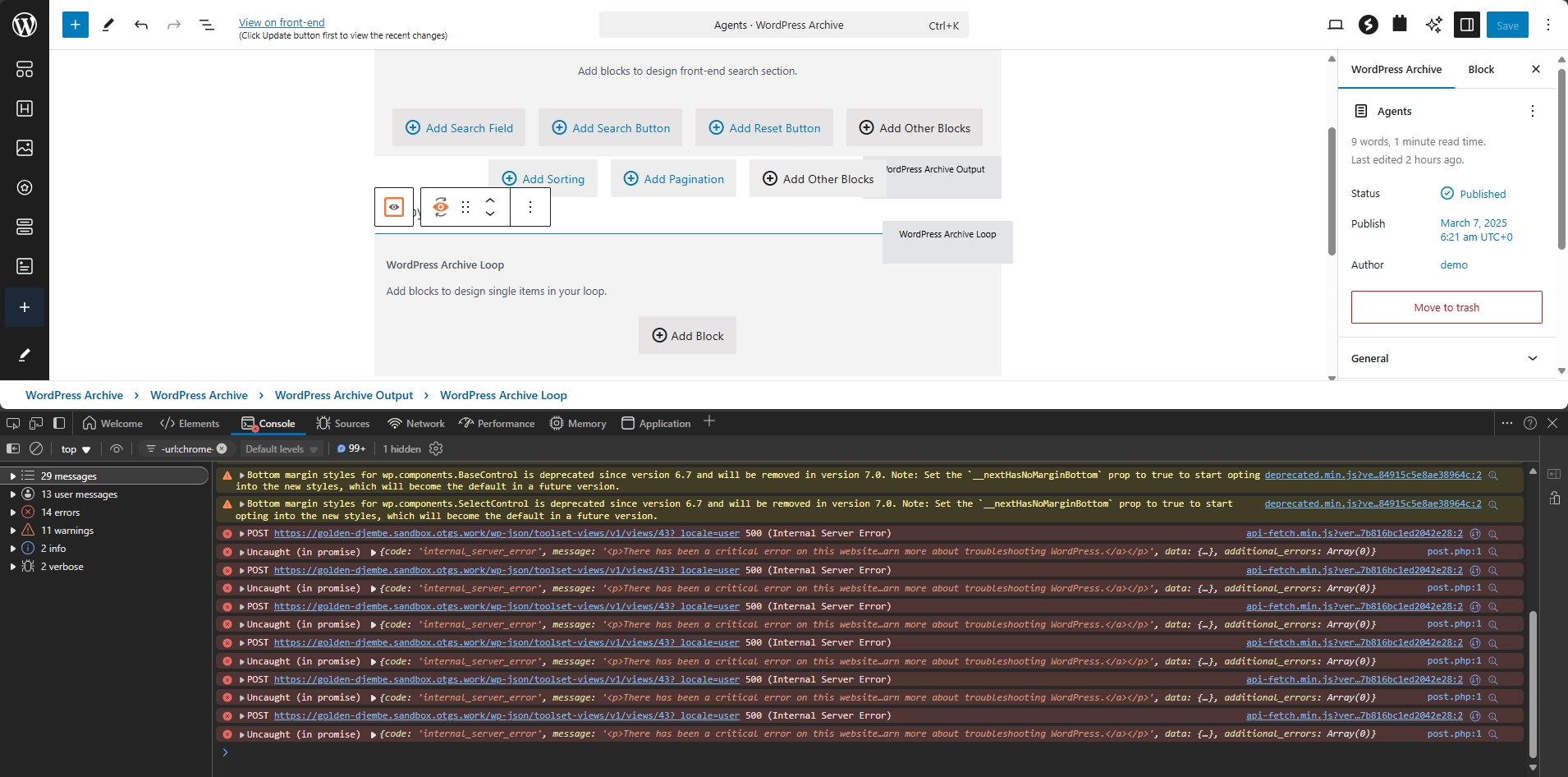Open the Default levels dropdown
1568x777 pixels.
coord(282,448)
